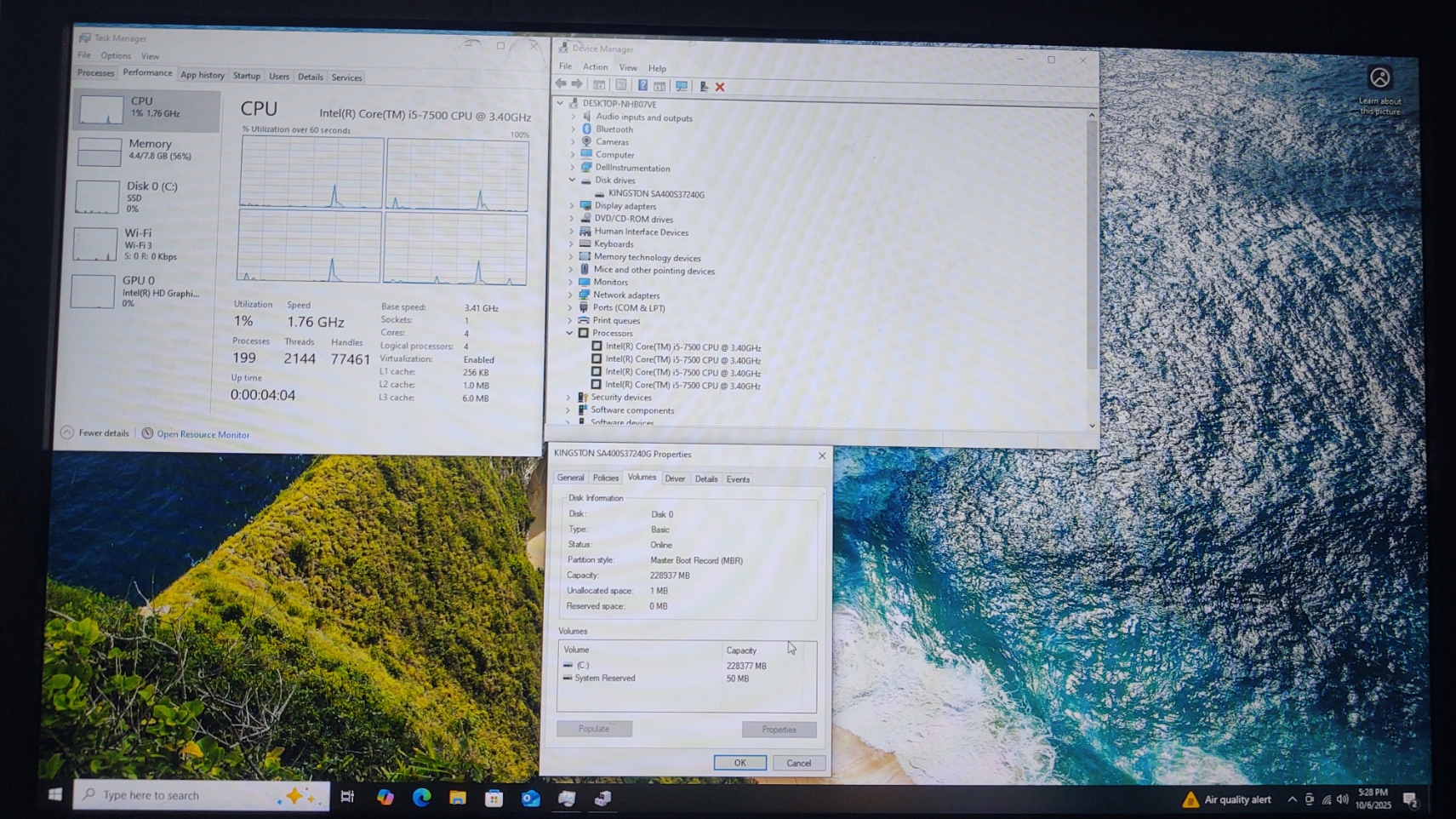The width and height of the screenshot is (1456, 819).
Task: Open the Action menu in Device Manager
Action: tap(595, 67)
